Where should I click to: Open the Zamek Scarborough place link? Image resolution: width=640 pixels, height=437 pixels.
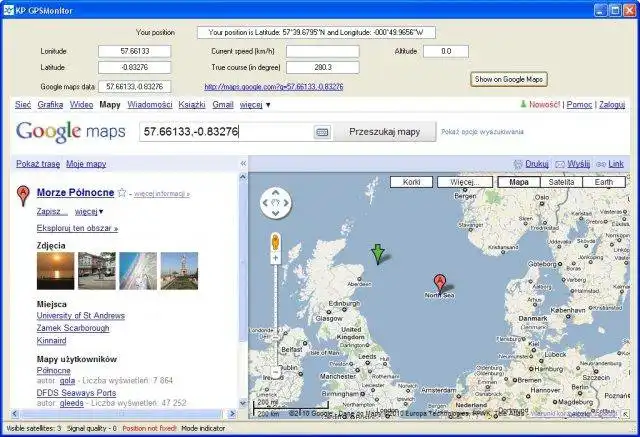[73, 328]
